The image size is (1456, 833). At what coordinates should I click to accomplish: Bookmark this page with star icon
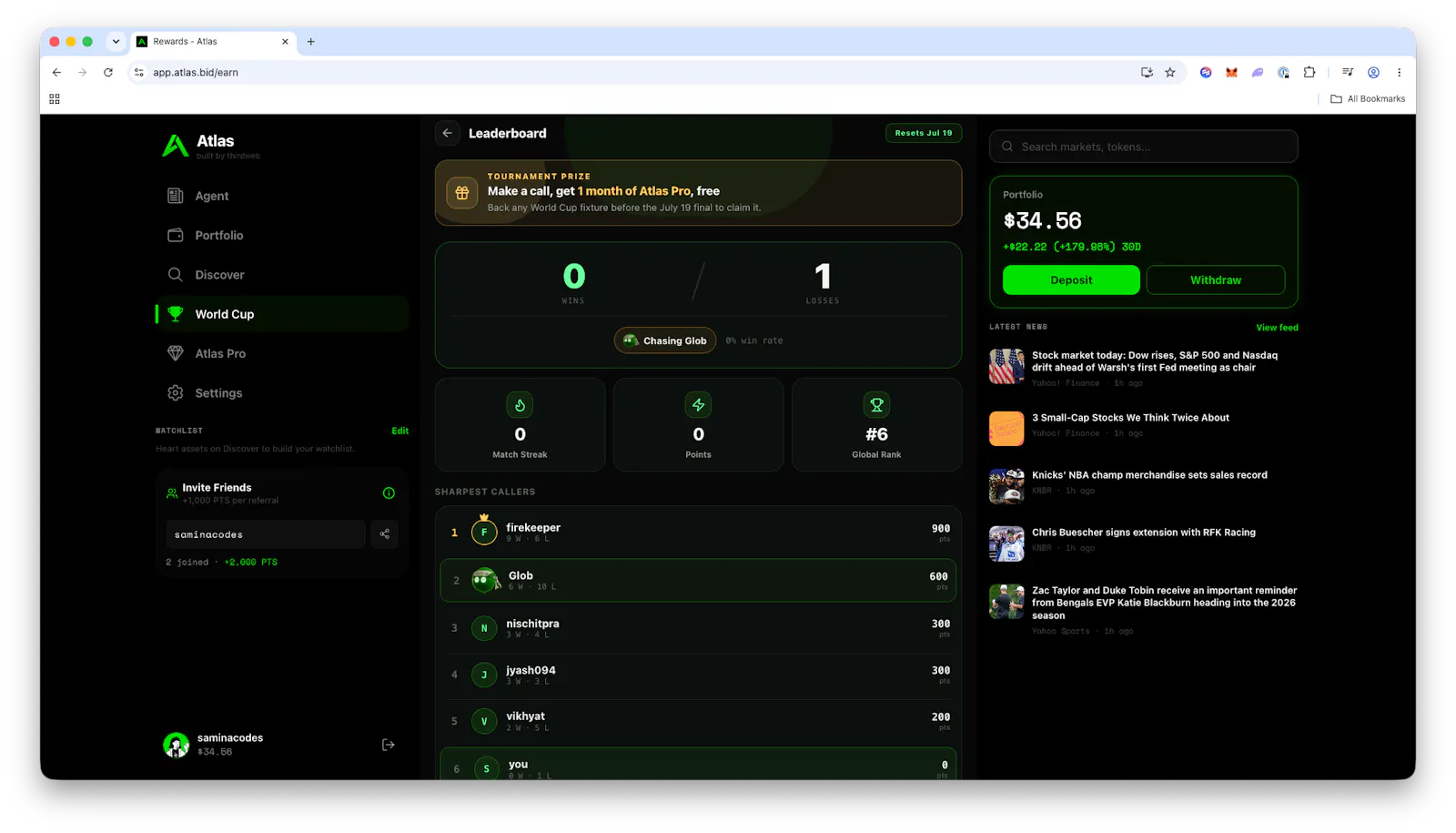[1170, 72]
